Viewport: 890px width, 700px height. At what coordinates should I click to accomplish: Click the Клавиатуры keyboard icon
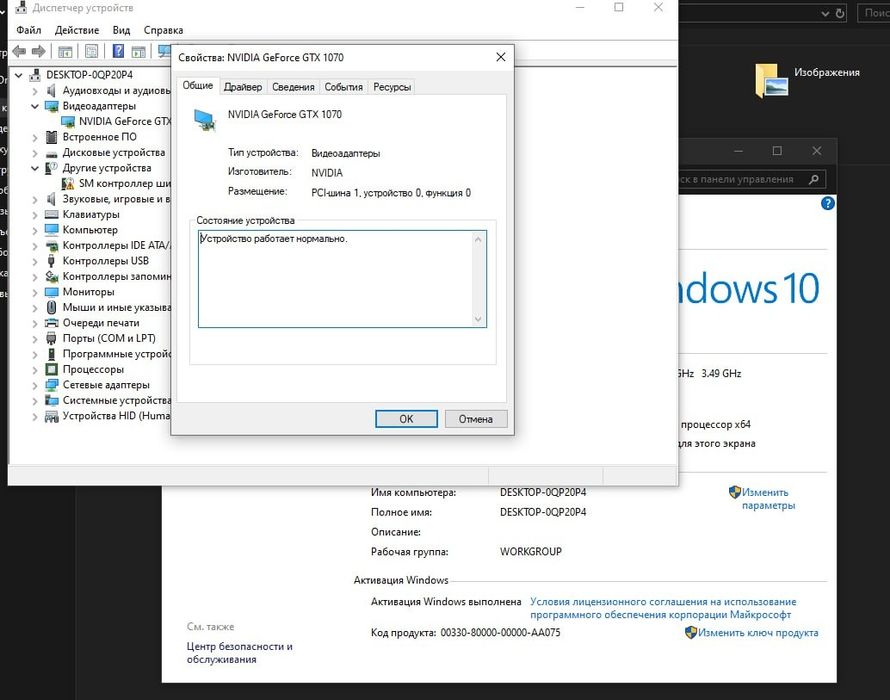52,215
